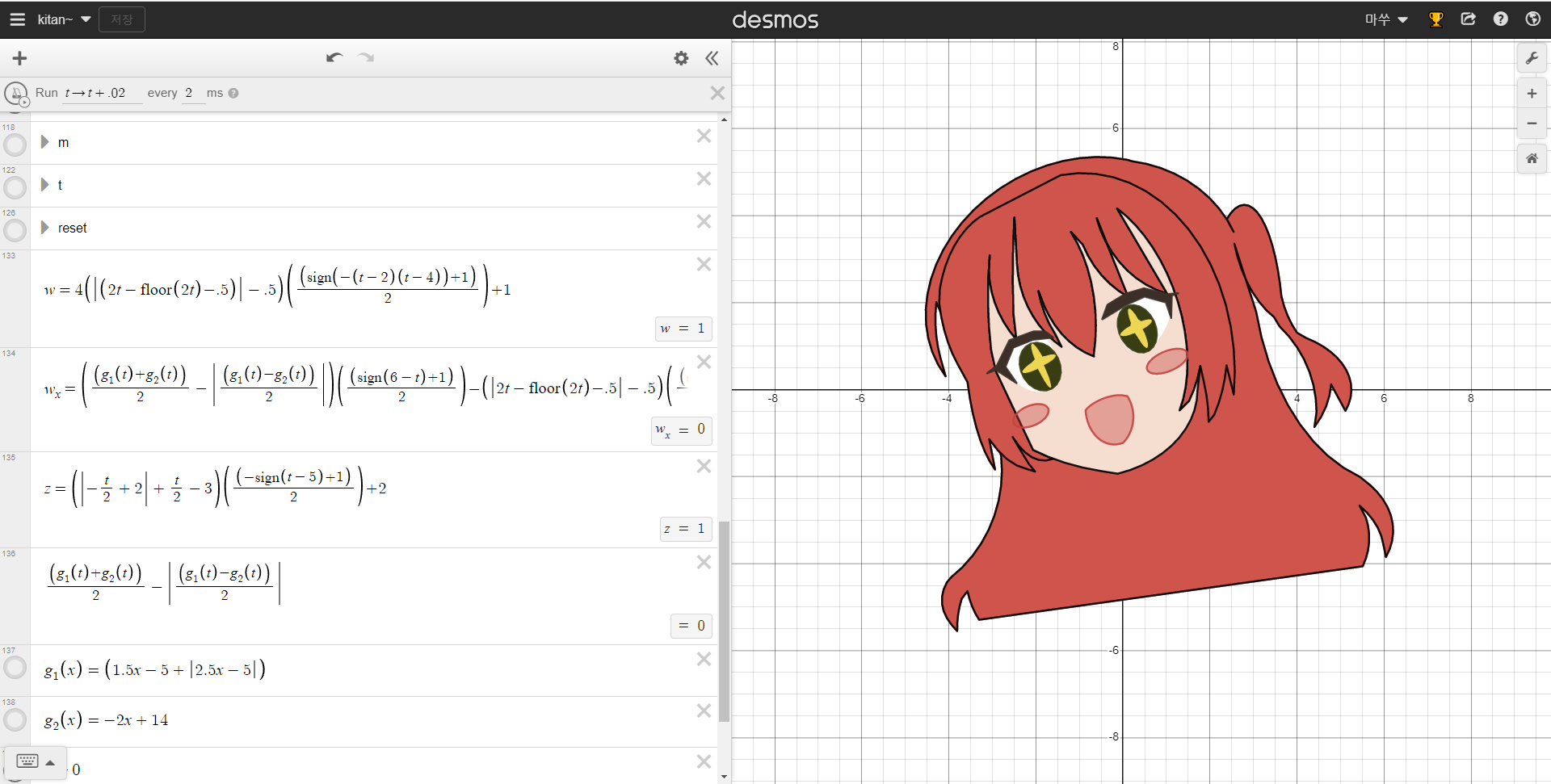The width and height of the screenshot is (1551, 784).
Task: Toggle visibility of the t folder
Action: click(15, 188)
